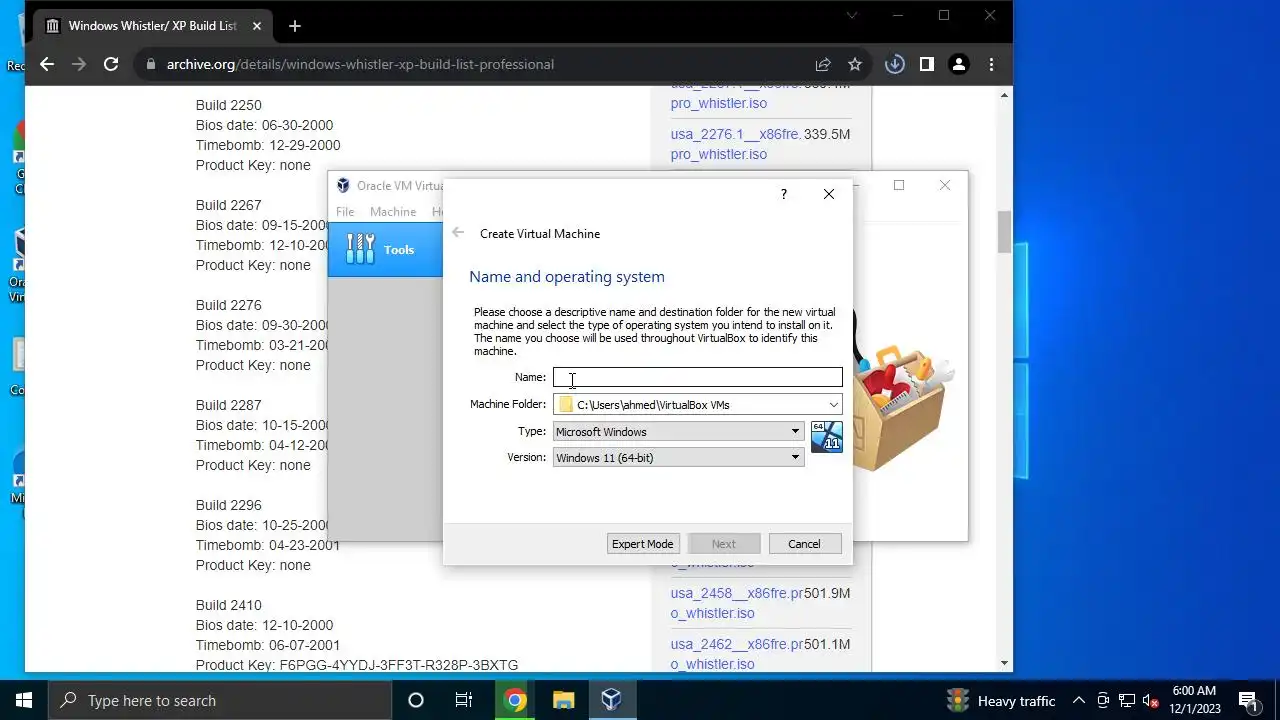Click volume muted icon in tray
The image size is (1280, 720).
tap(1151, 700)
